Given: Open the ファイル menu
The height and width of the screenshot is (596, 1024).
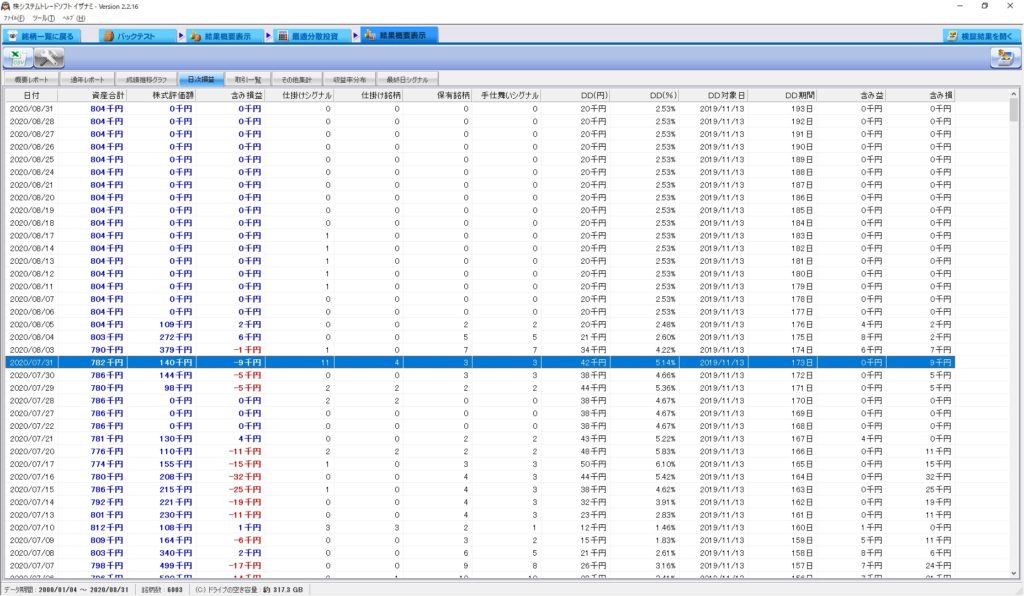Looking at the screenshot, I should pos(14,18).
